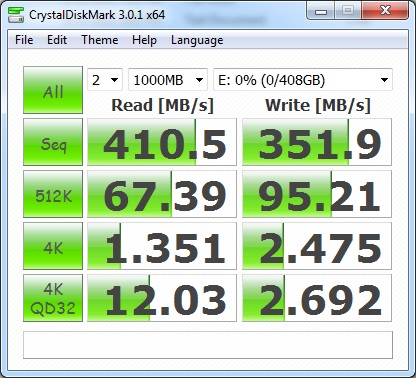Screen dimensions: 416x378
Task: Start the 4K QD32 test
Action: (x=53, y=298)
